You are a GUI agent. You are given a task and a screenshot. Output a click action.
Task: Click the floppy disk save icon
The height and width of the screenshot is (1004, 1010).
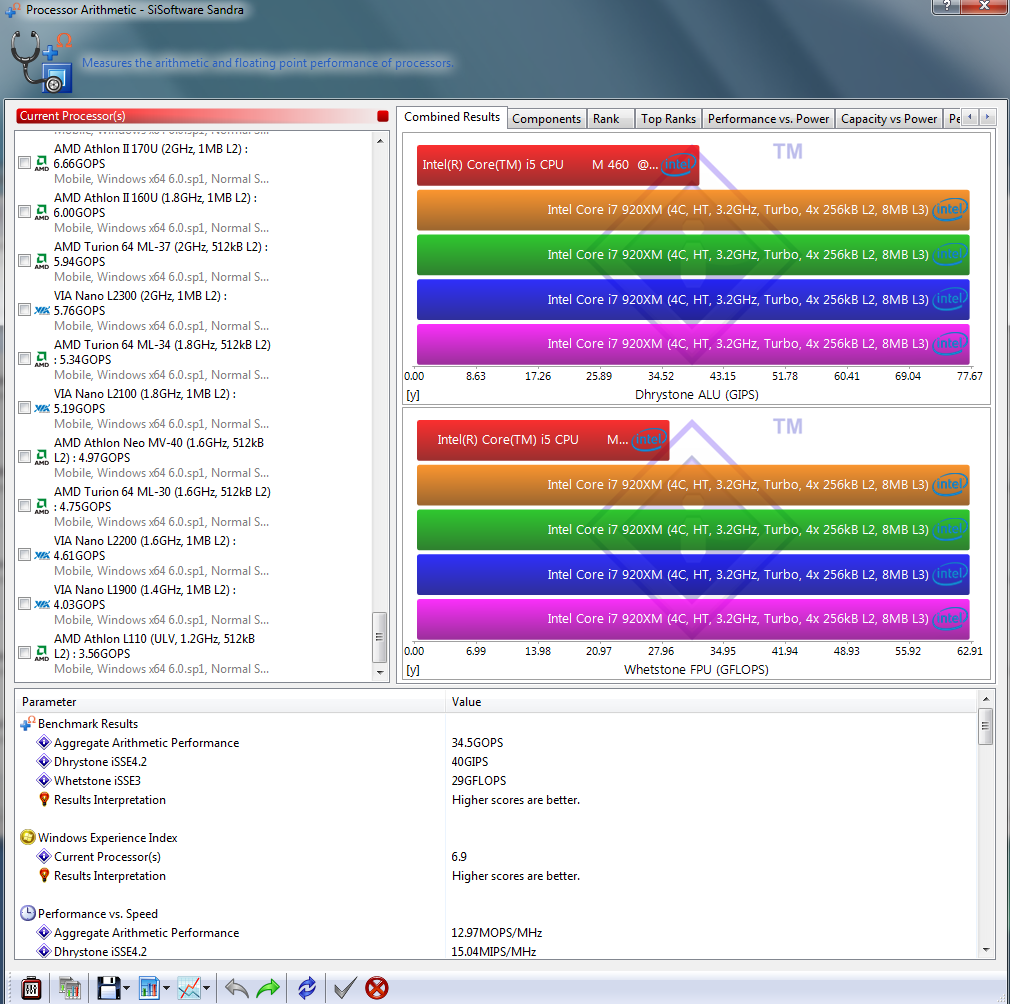click(x=108, y=987)
